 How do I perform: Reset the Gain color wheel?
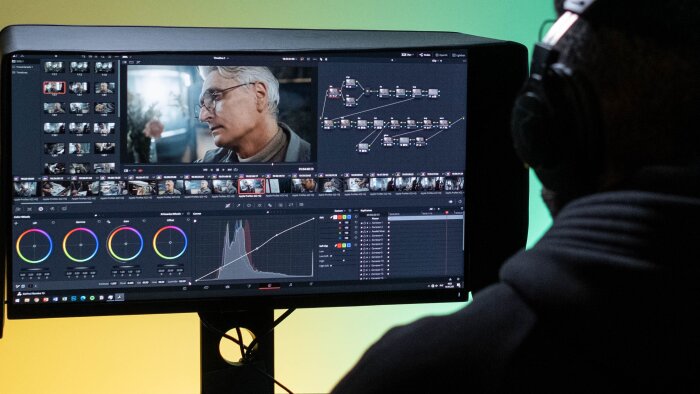point(144,220)
